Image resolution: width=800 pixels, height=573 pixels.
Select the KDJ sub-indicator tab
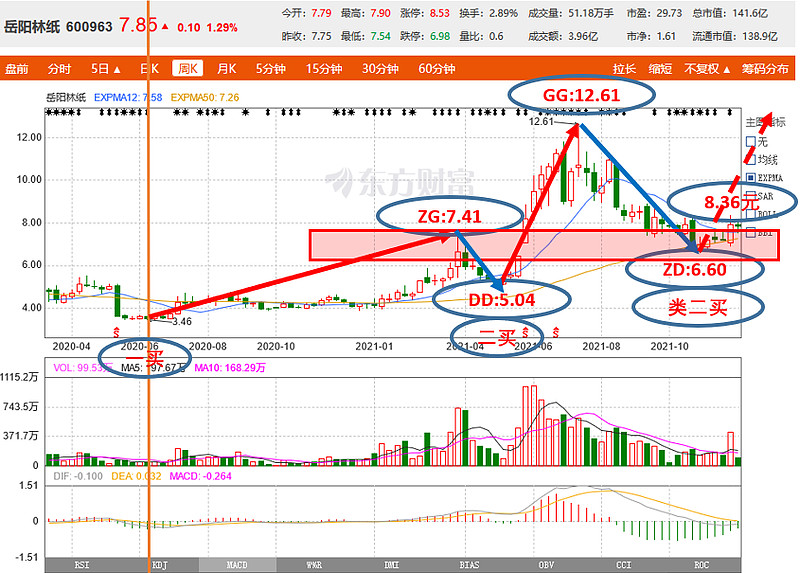point(160,565)
